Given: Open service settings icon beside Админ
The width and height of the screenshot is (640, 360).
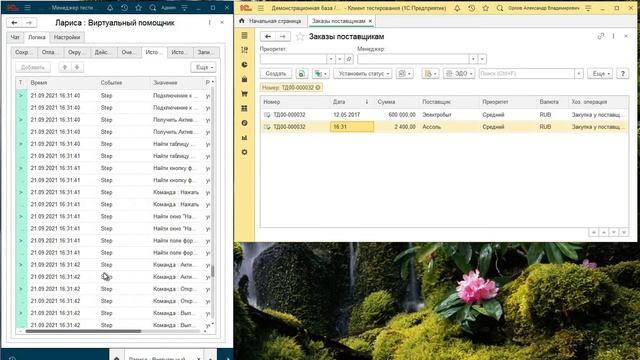Looking at the screenshot, I should tap(184, 7).
